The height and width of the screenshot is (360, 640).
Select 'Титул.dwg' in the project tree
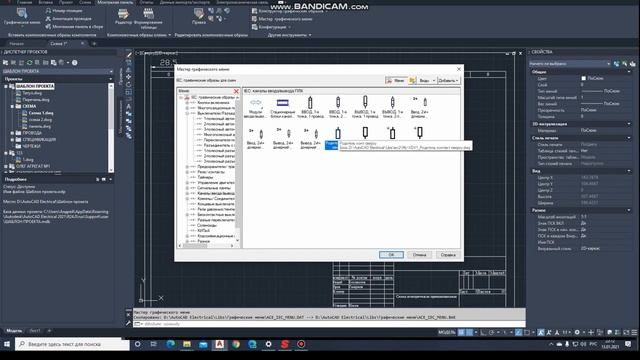[32, 93]
